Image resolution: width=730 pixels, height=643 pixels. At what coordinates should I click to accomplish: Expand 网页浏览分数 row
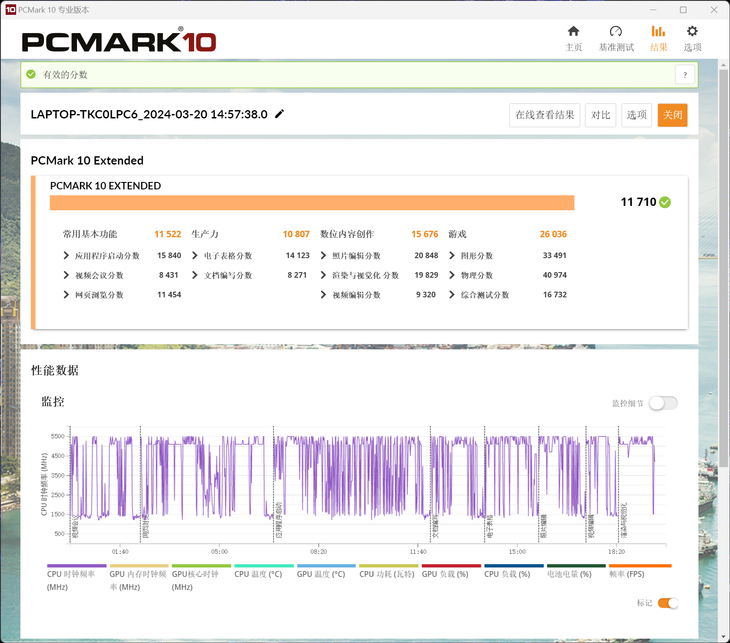point(66,295)
